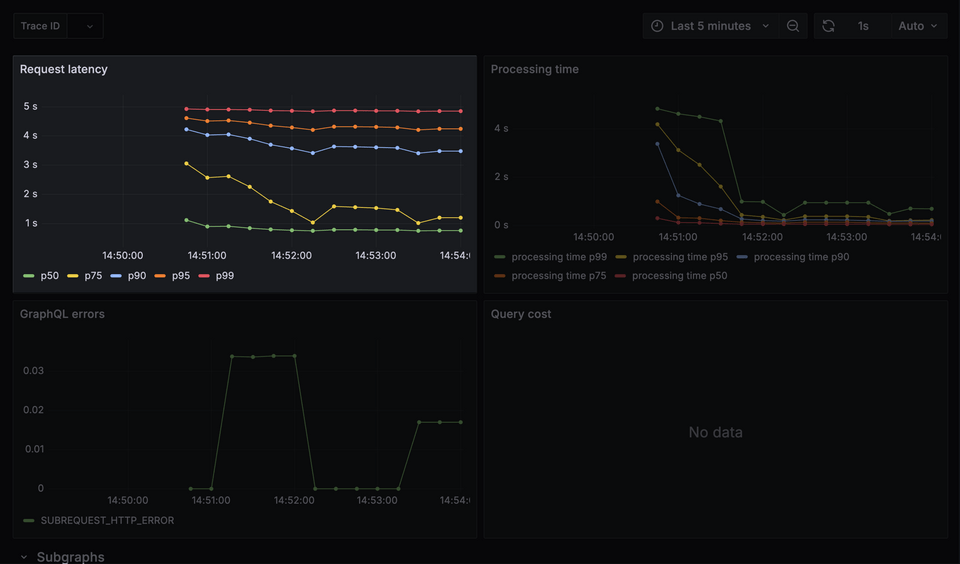The height and width of the screenshot is (564, 960).
Task: Open the Trace ID variable dropdown
Action: point(85,26)
